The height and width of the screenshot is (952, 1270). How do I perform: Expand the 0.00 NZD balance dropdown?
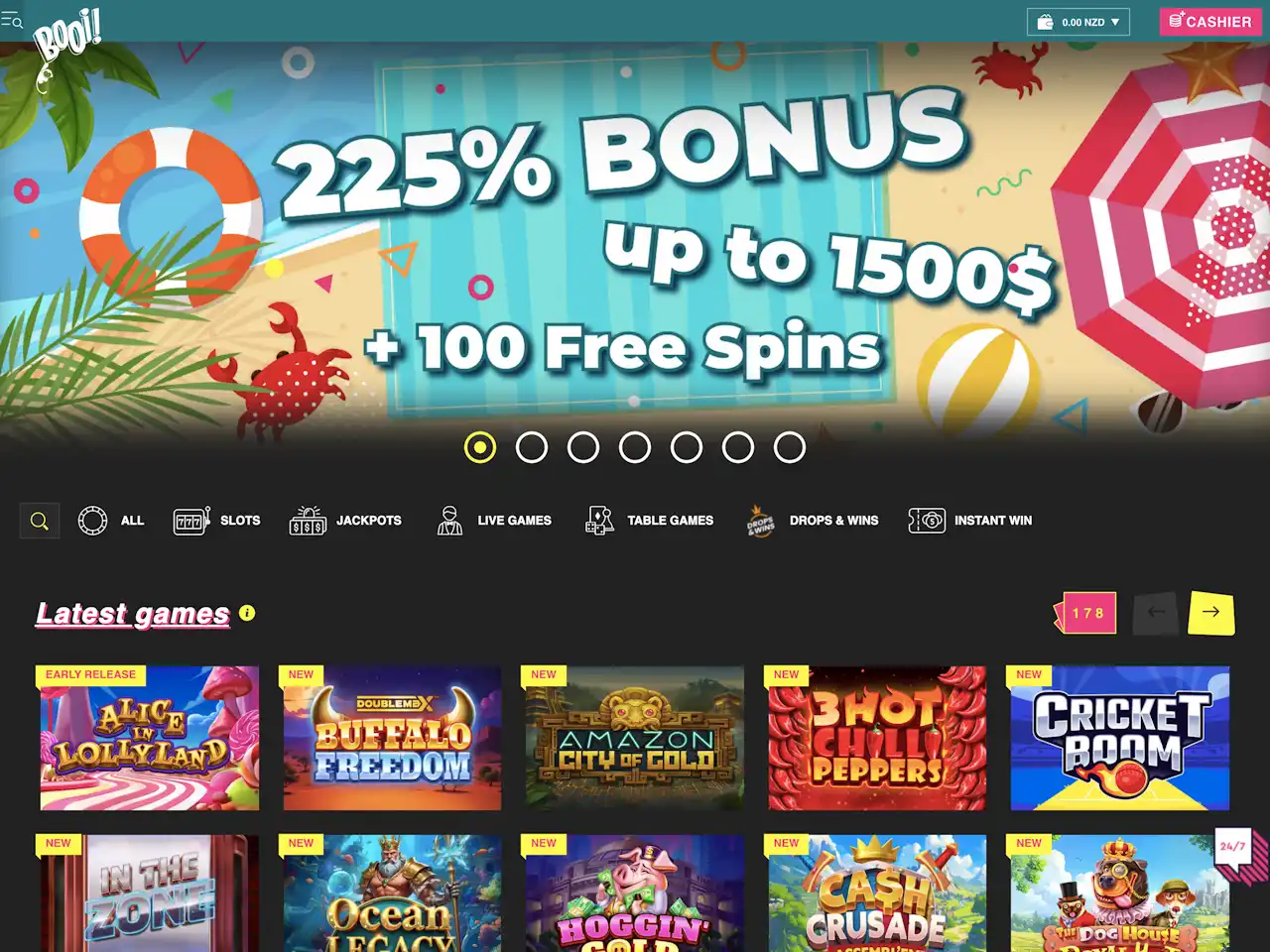(1079, 22)
